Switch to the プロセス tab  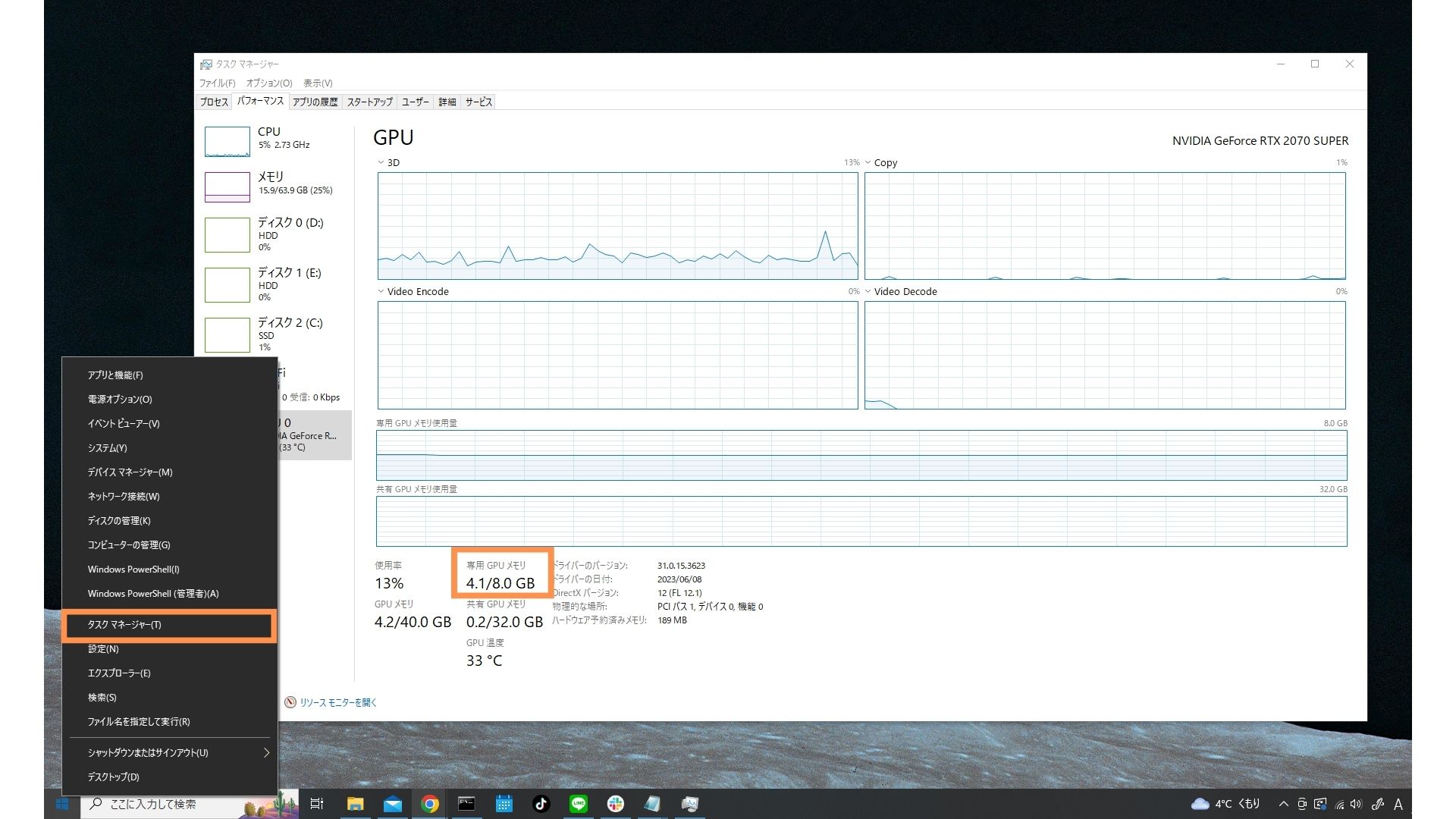[214, 102]
